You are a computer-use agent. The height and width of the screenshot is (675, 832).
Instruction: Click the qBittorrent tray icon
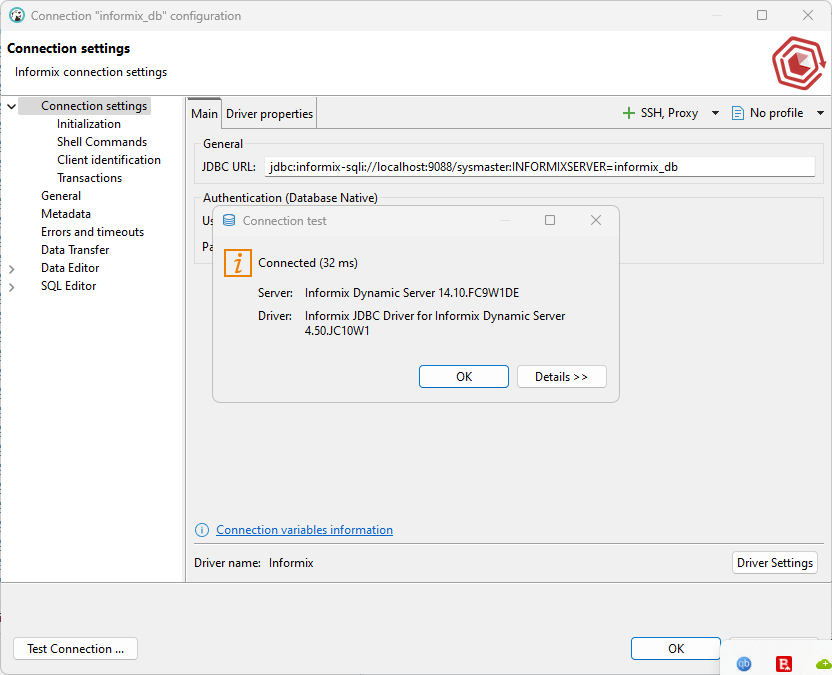[x=744, y=663]
